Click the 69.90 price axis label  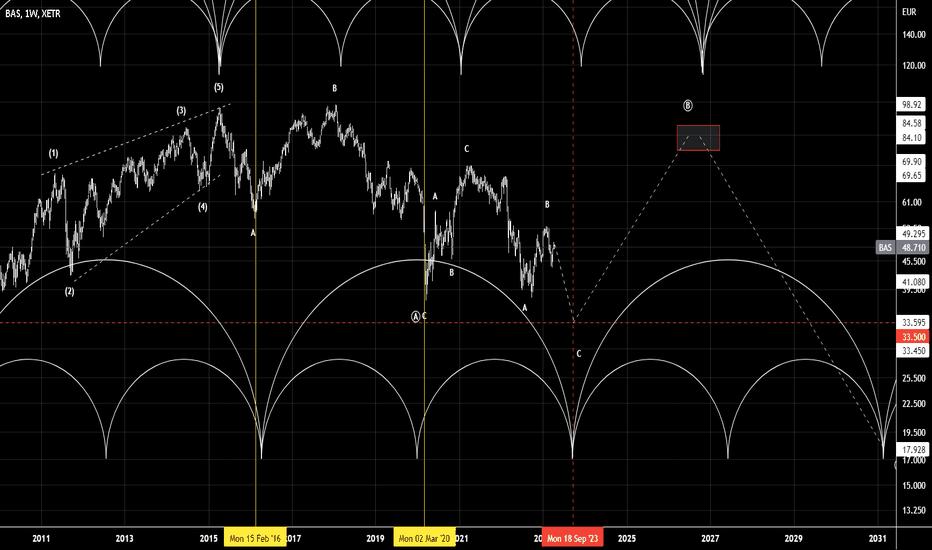[x=911, y=162]
